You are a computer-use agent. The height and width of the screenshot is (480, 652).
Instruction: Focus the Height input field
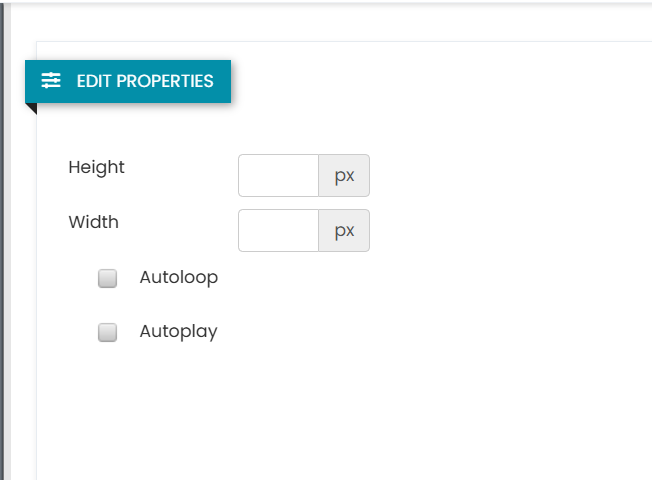point(278,176)
